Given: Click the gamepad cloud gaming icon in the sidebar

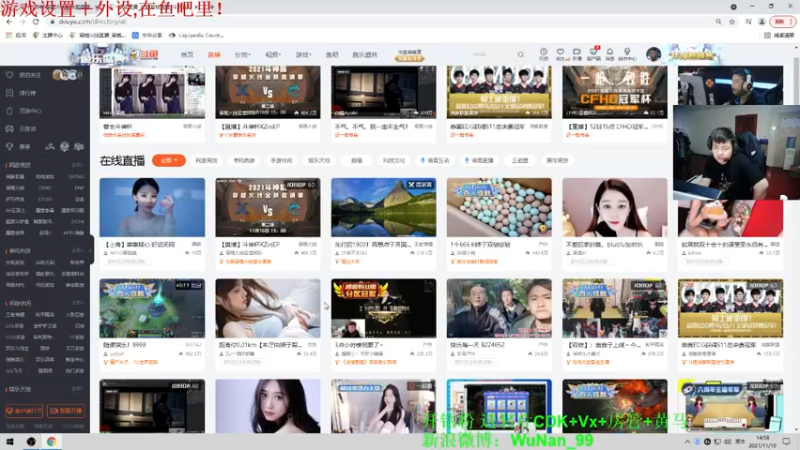Looking at the screenshot, I should click(9, 129).
